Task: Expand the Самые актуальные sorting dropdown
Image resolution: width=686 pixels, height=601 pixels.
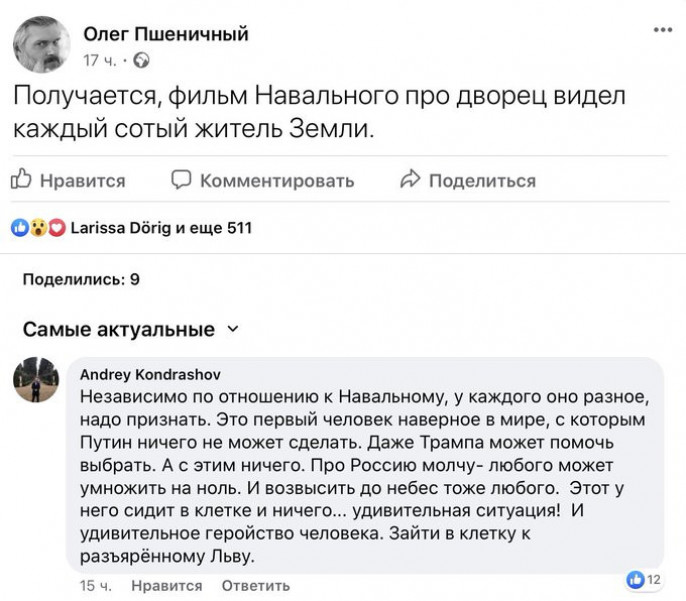Action: (234, 329)
